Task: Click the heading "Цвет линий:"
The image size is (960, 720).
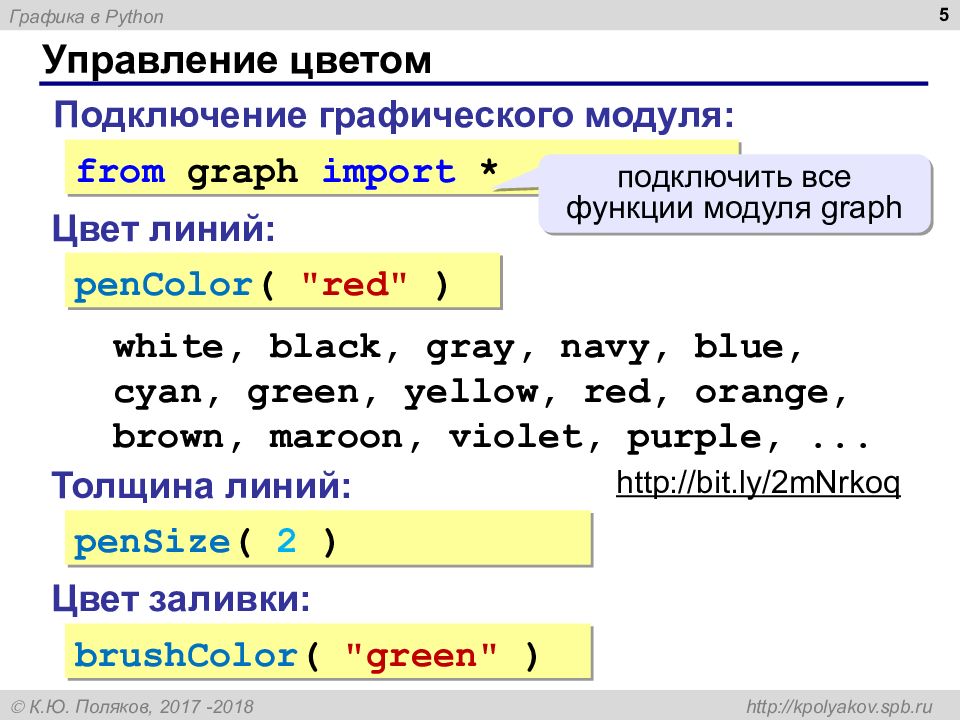Action: tap(163, 229)
